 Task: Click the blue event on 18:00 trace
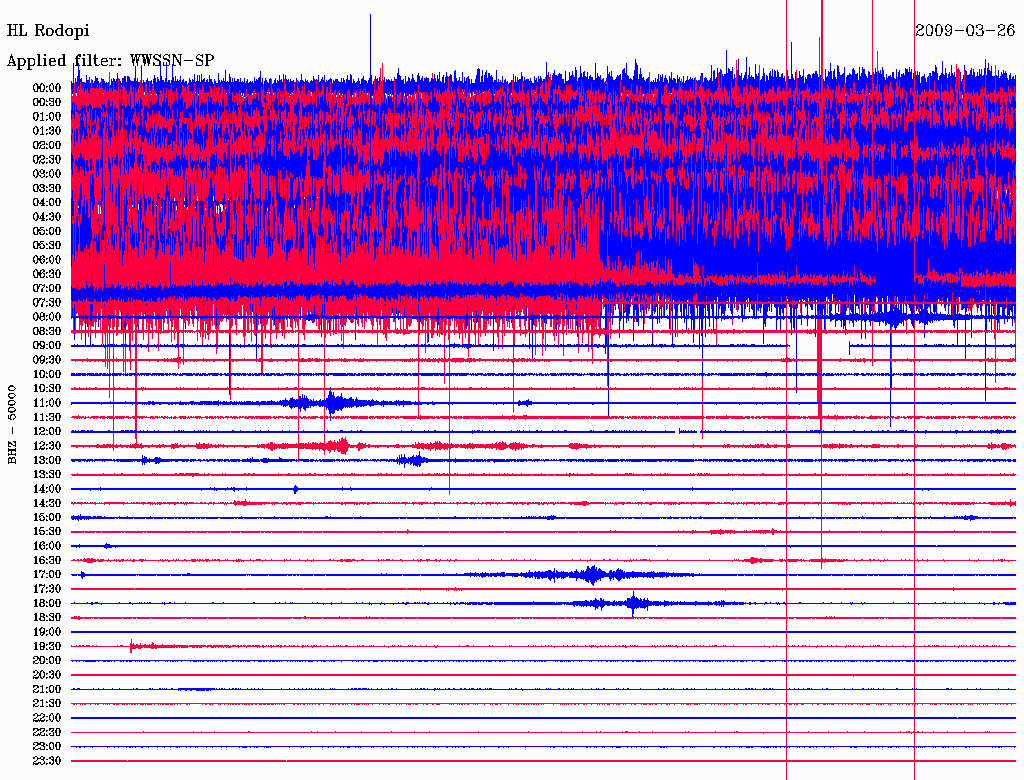(633, 603)
